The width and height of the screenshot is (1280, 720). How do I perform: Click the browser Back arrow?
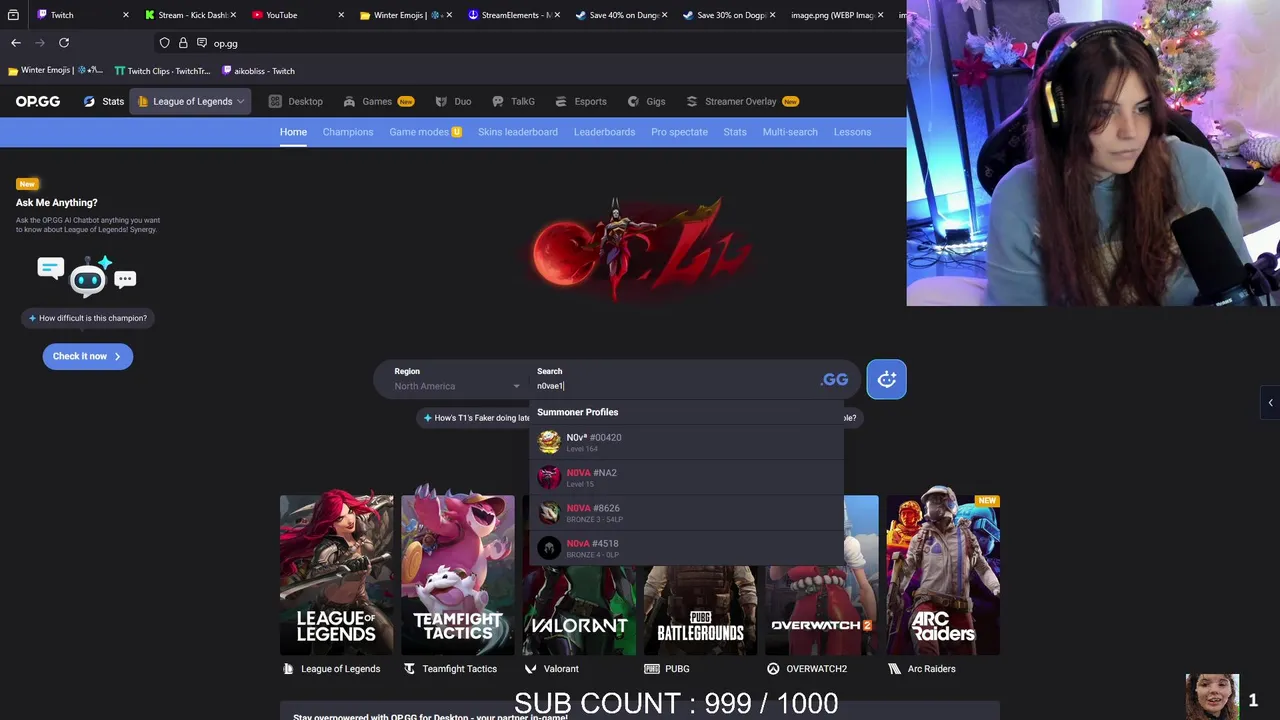tap(16, 43)
